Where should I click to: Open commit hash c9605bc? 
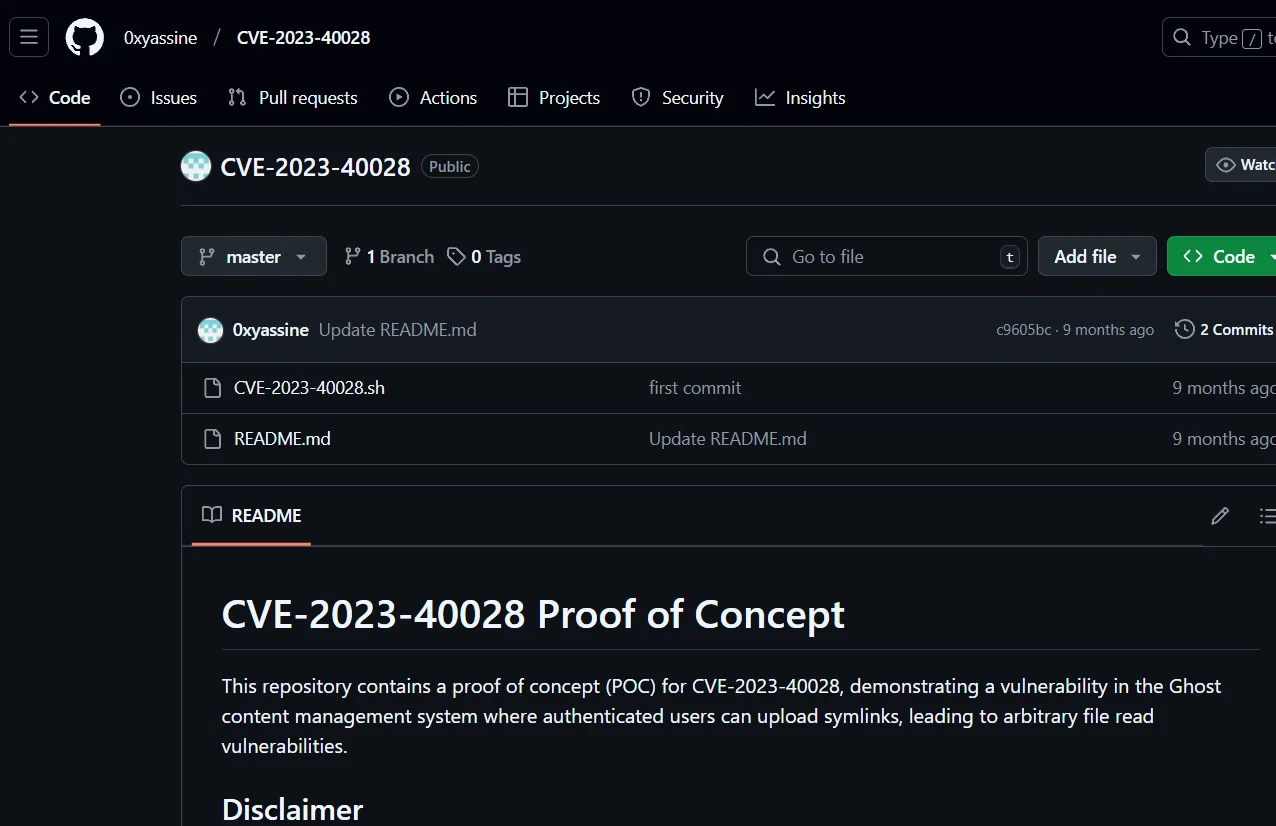click(x=1024, y=330)
